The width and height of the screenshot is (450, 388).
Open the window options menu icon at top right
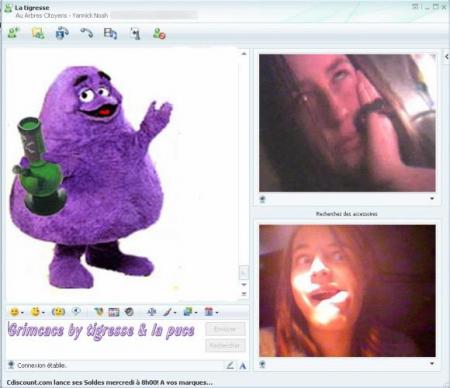[415, 6]
